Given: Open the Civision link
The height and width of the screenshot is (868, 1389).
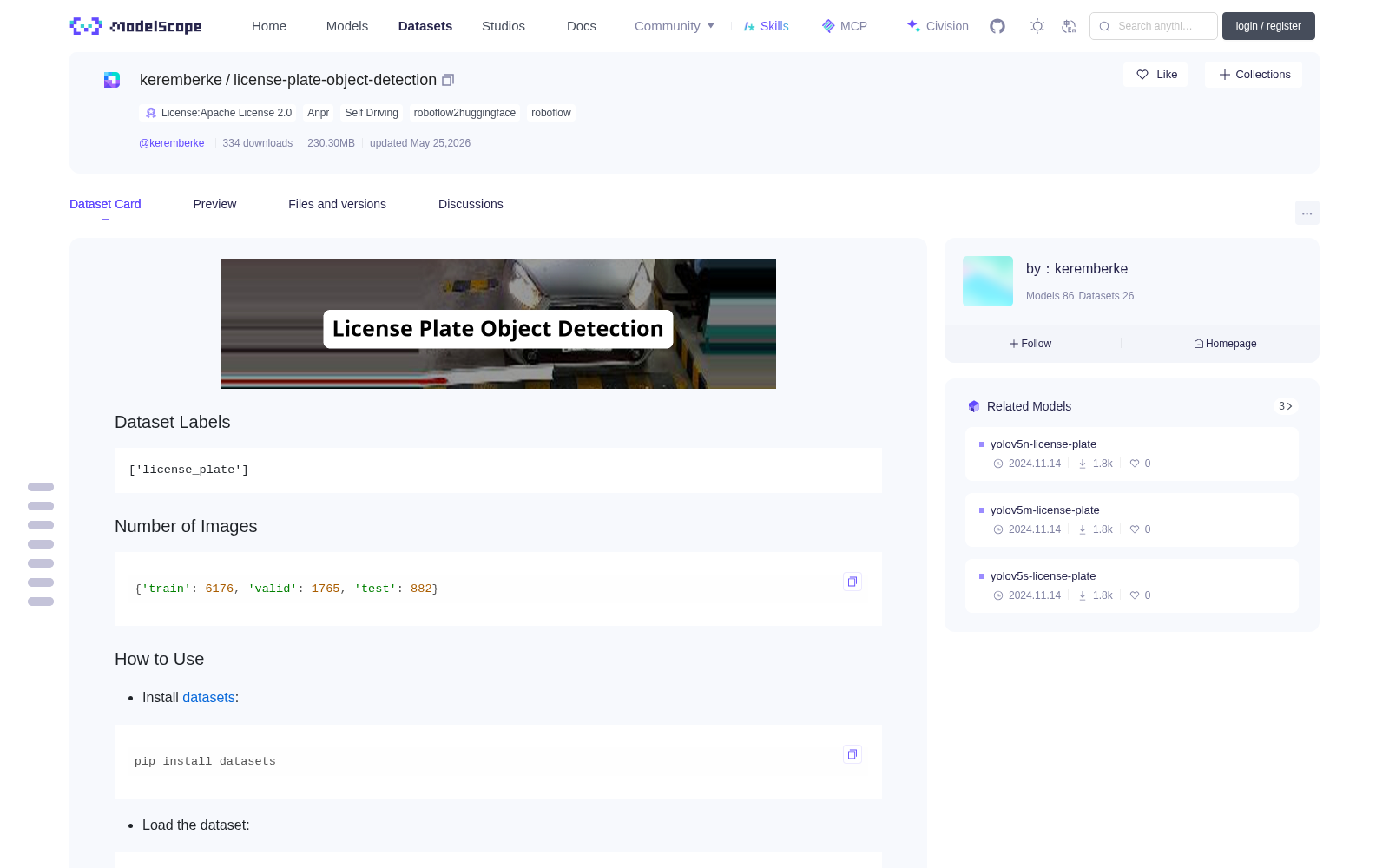Looking at the screenshot, I should [x=938, y=26].
